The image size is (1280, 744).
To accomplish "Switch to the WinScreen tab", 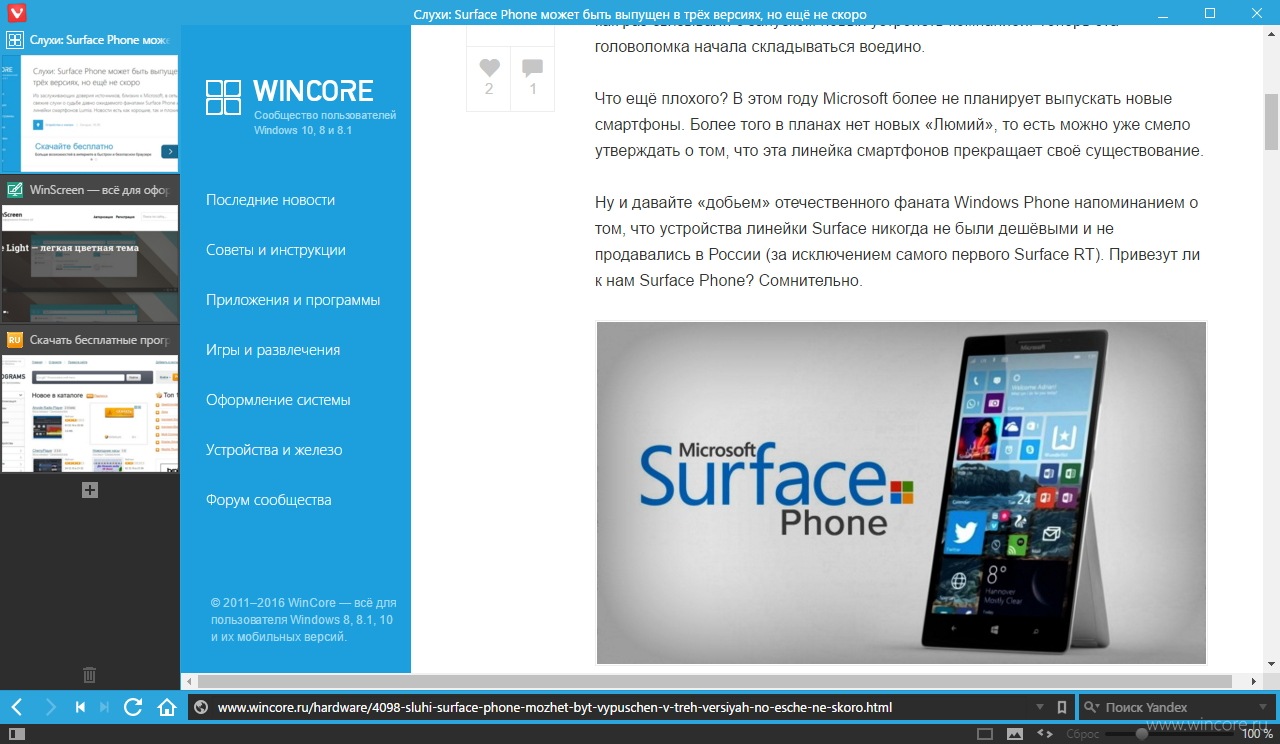I will point(90,190).
